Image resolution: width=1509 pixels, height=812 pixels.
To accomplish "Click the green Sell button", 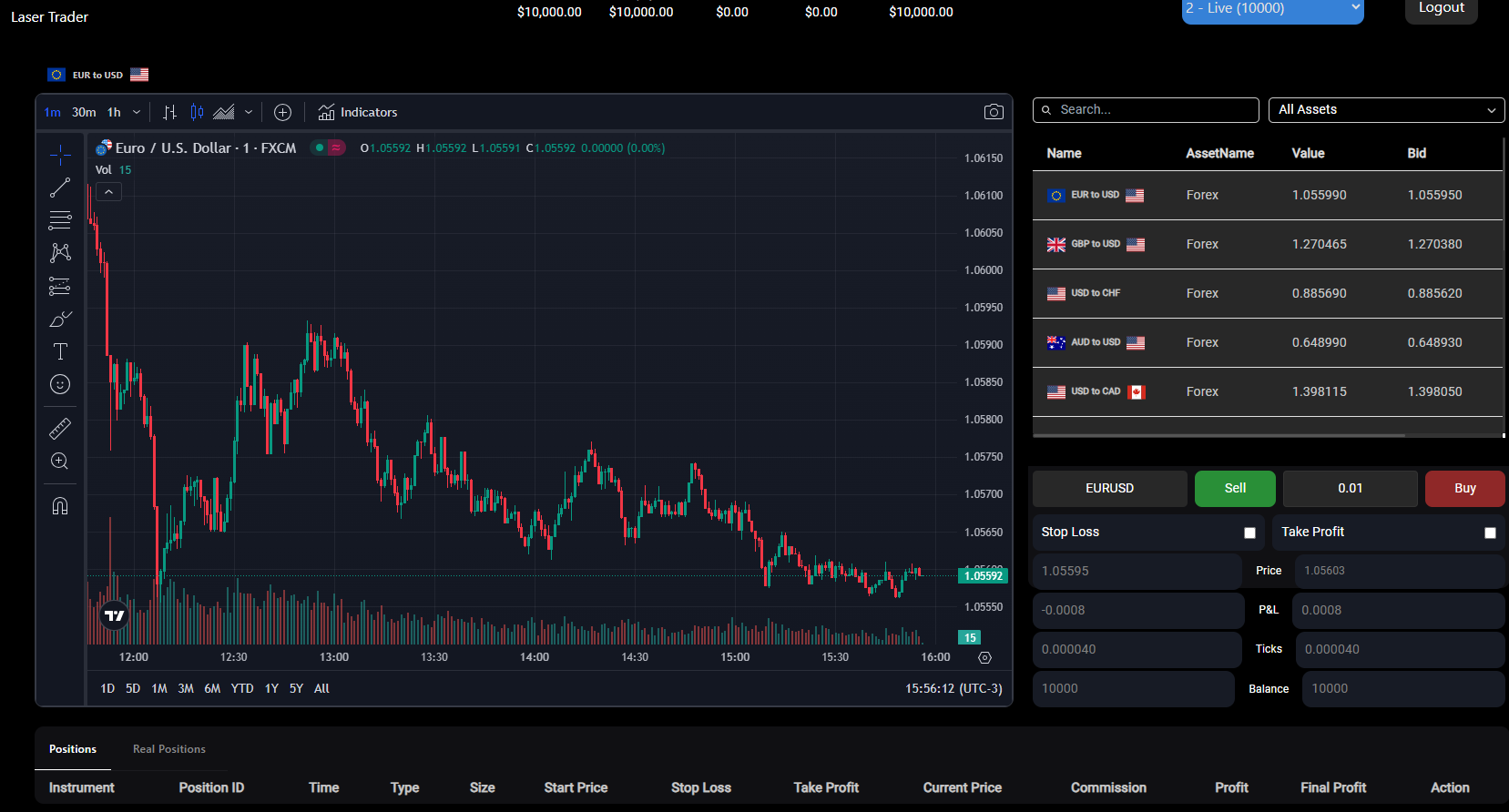I will point(1235,489).
